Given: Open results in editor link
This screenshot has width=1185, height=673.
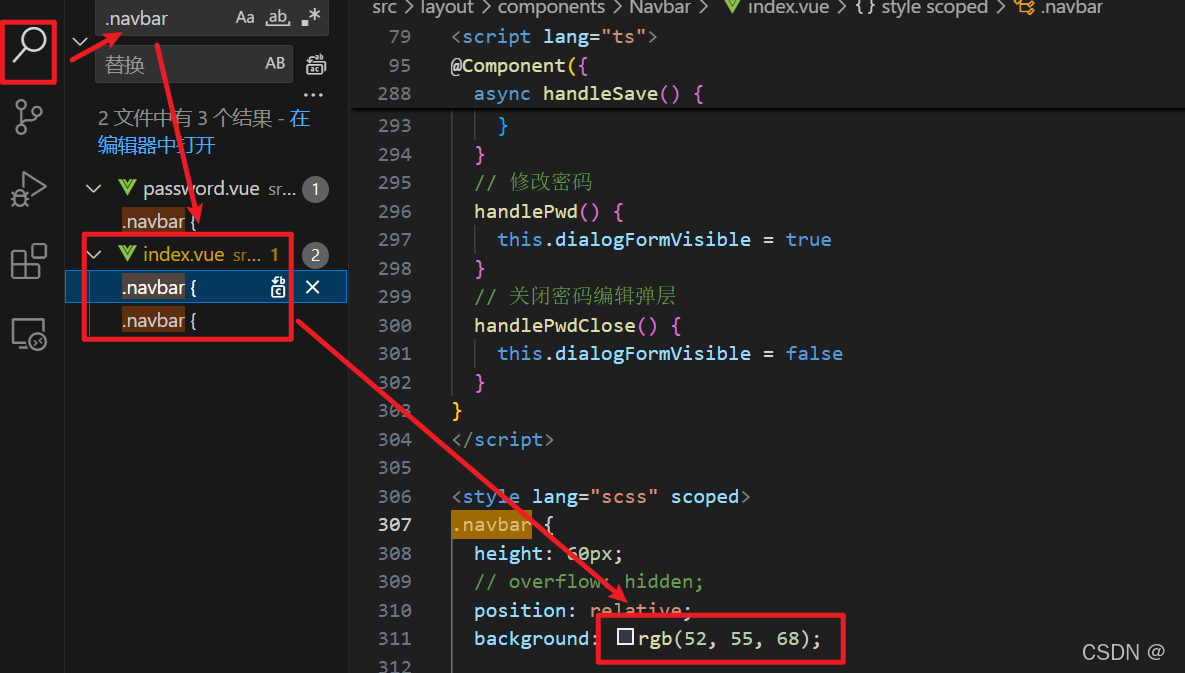Looking at the screenshot, I should click(204, 131).
